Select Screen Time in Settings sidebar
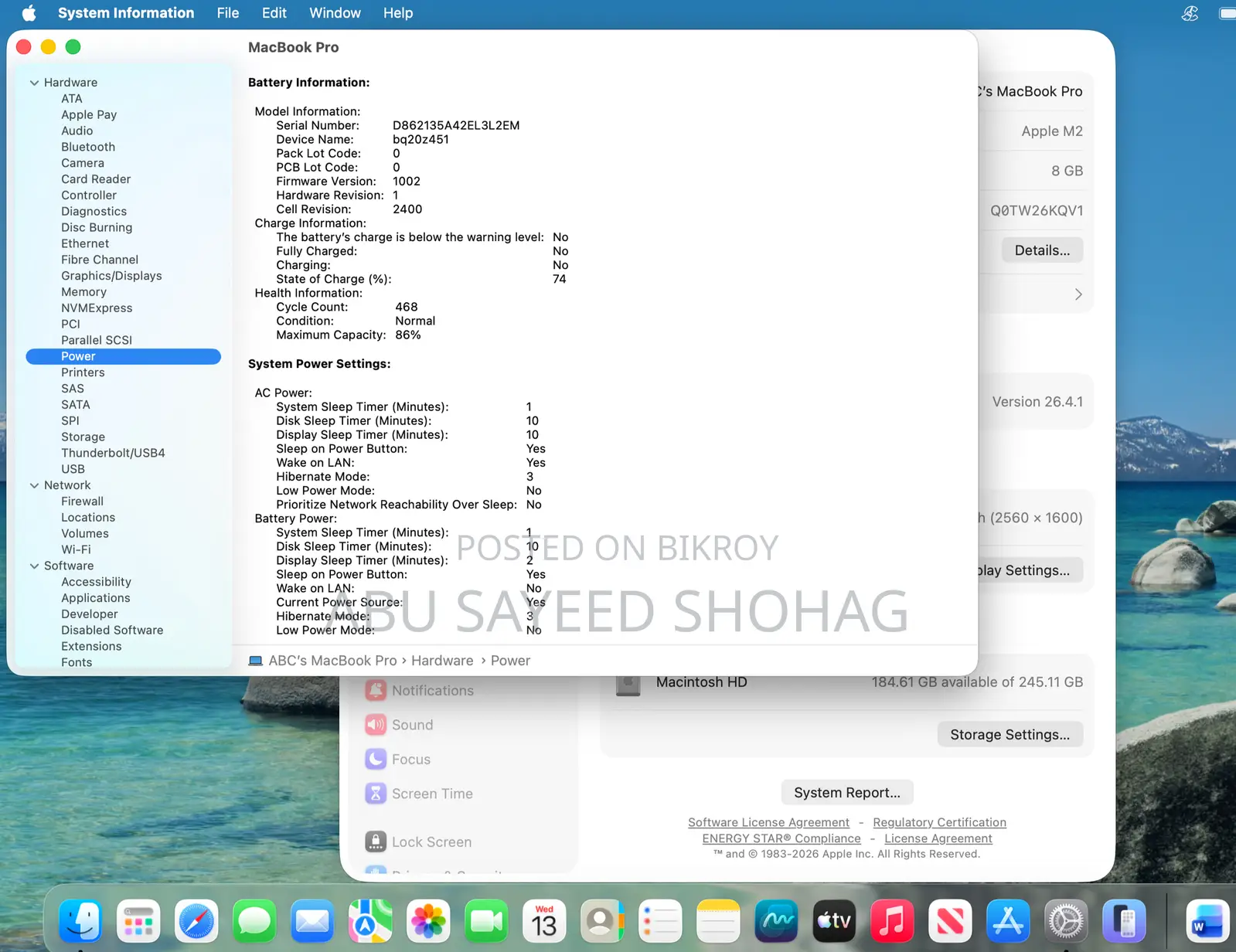The height and width of the screenshot is (952, 1236). click(x=432, y=794)
